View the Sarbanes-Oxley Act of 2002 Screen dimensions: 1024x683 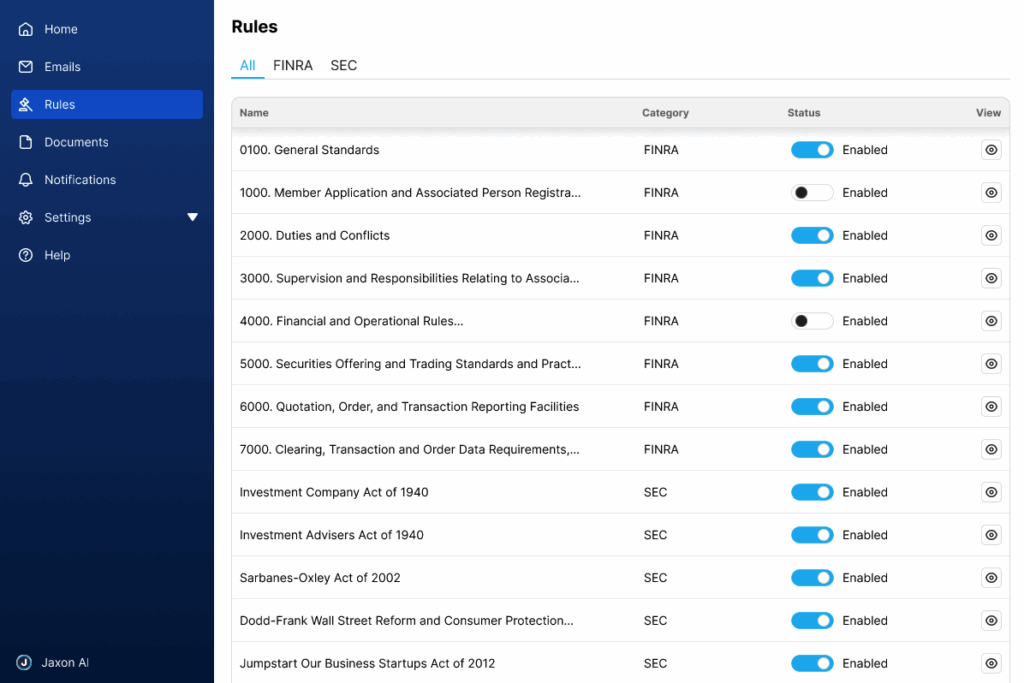point(991,578)
